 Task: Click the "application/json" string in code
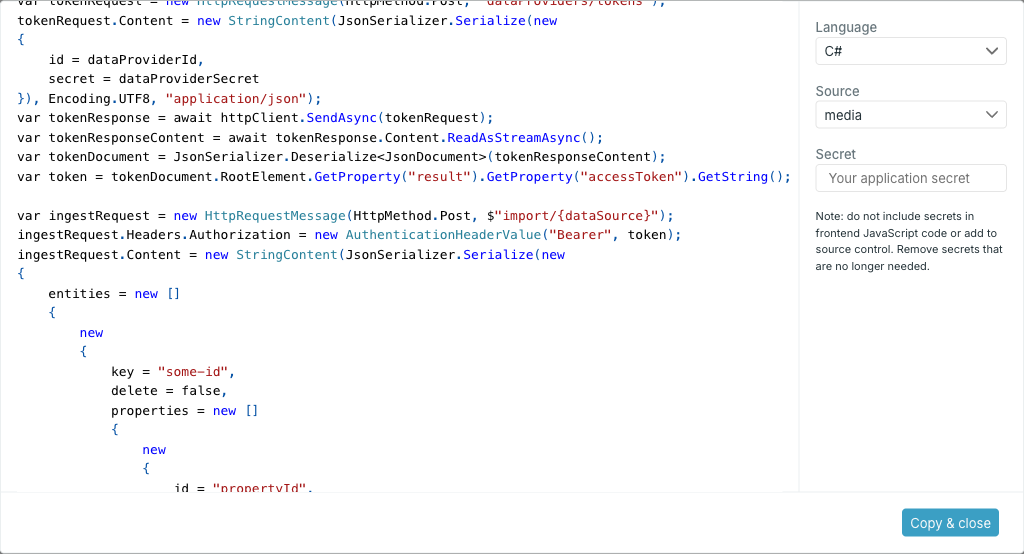[x=236, y=99]
